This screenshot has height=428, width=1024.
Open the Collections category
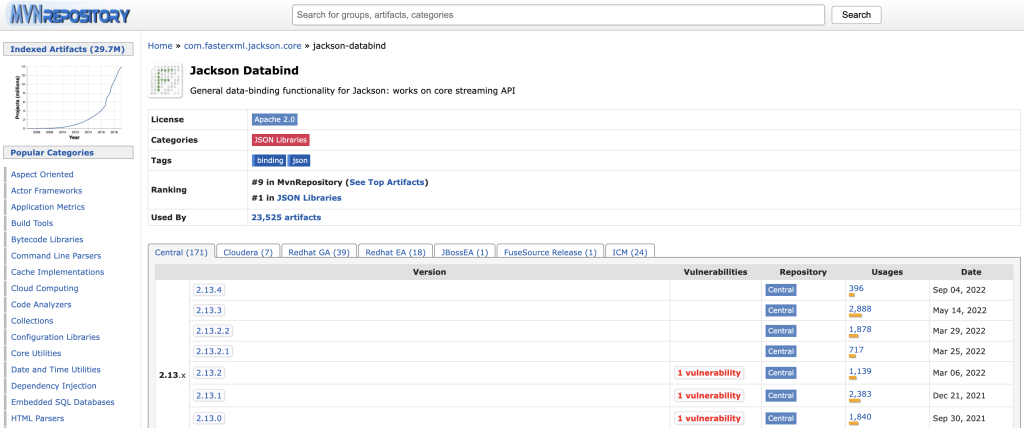(x=31, y=321)
